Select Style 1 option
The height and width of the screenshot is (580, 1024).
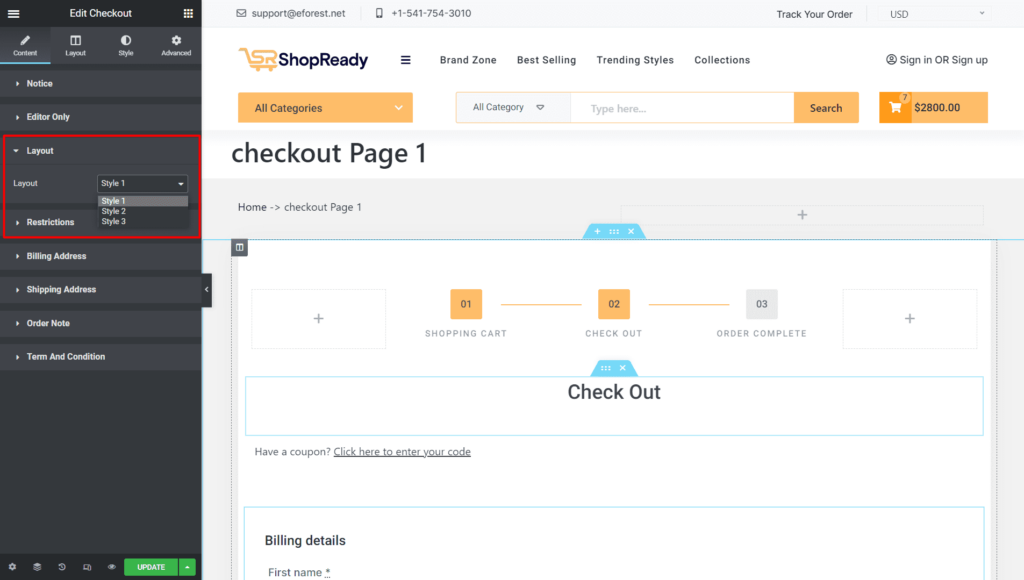pos(143,201)
